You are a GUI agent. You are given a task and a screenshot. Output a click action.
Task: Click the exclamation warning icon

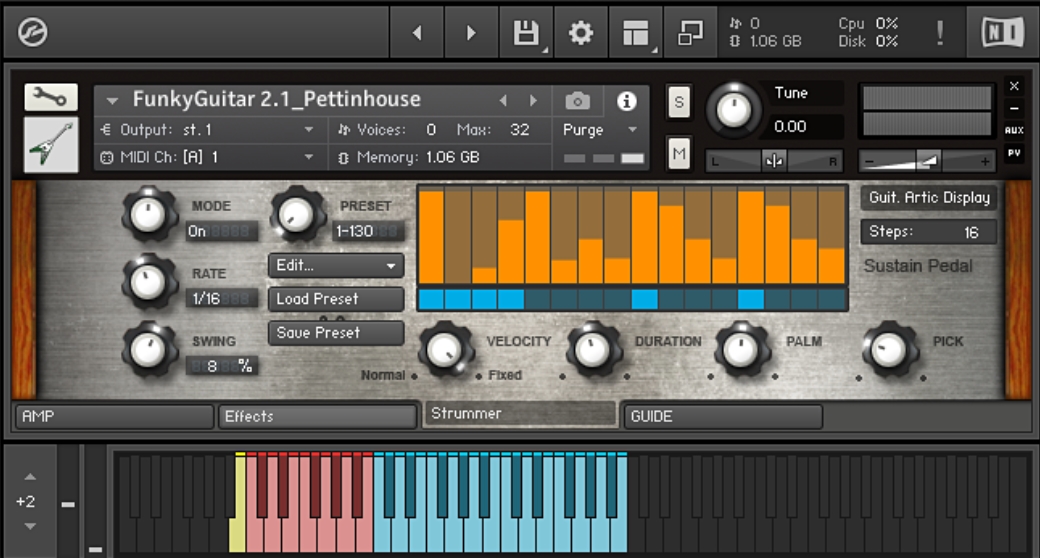[940, 33]
